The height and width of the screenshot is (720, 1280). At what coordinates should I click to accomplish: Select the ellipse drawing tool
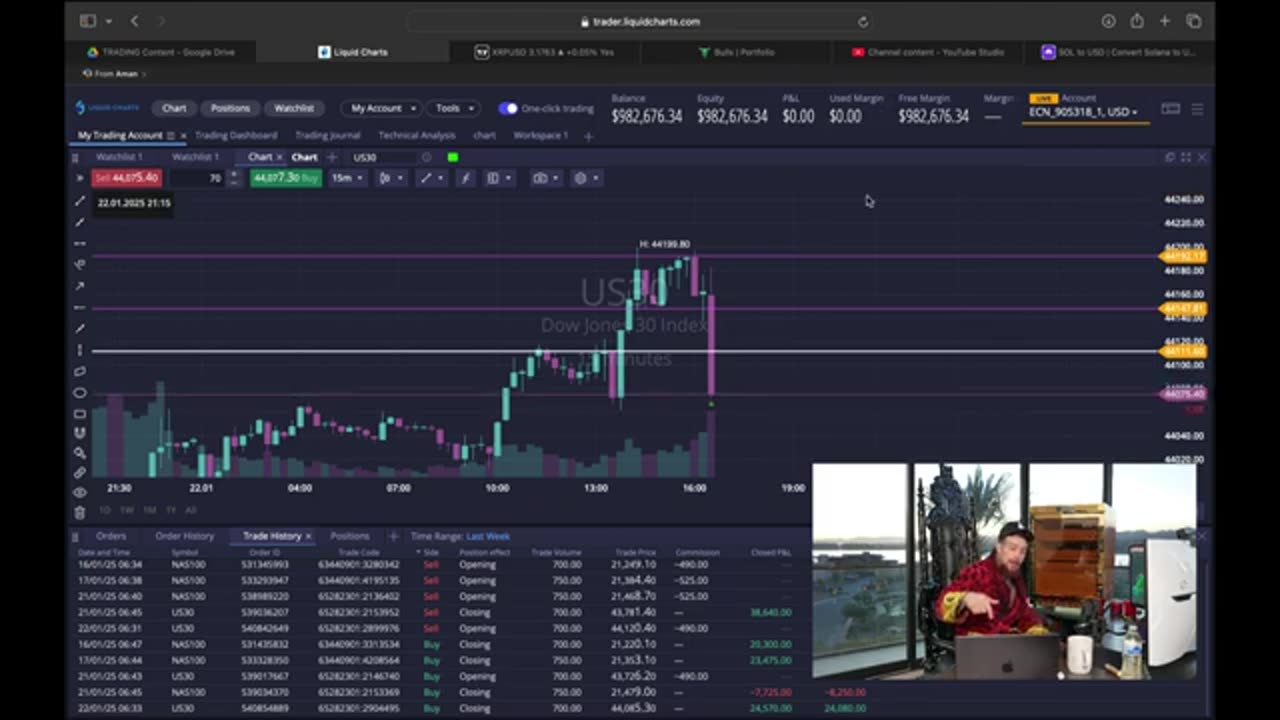[80, 392]
